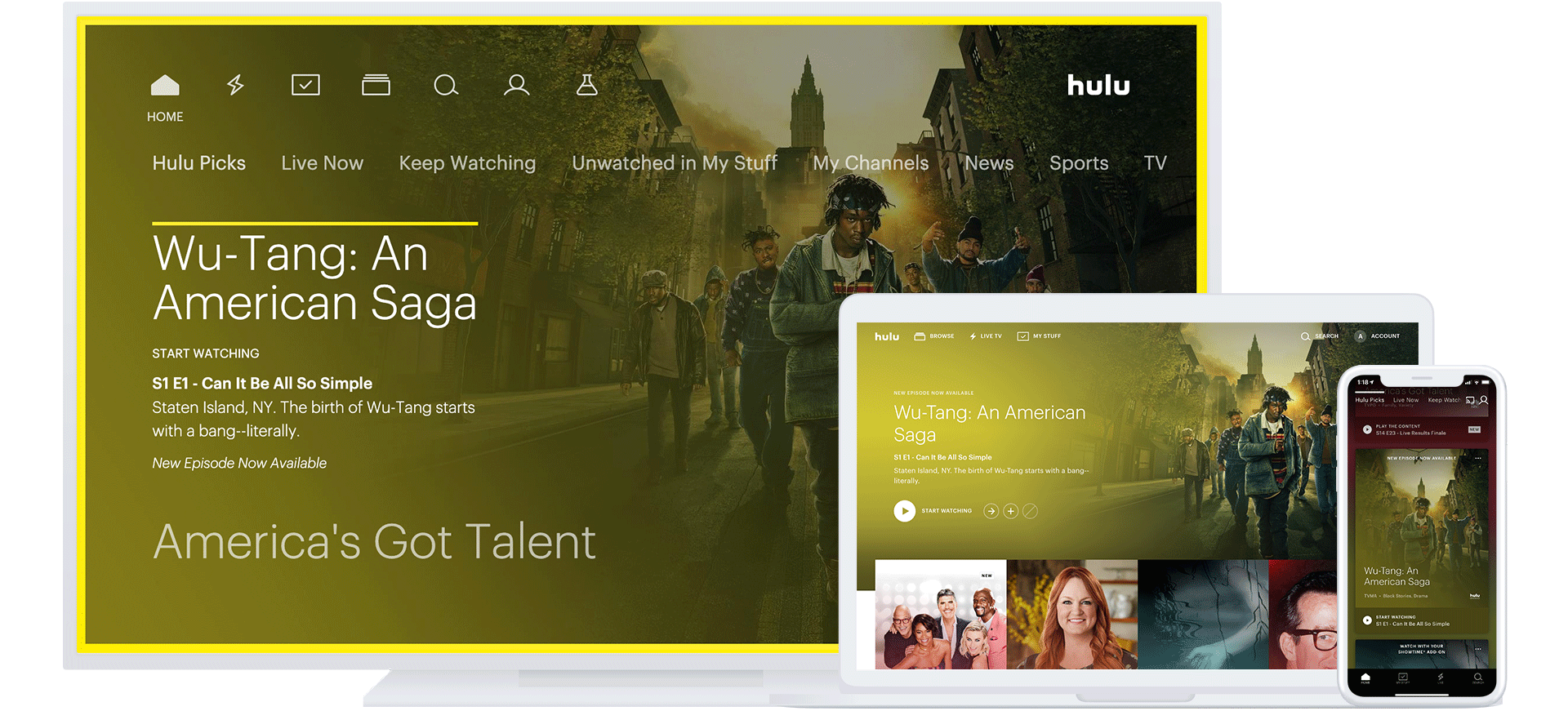The image size is (1568, 711).
Task: Open My Stuff checkmark icon on TV
Action: click(305, 85)
